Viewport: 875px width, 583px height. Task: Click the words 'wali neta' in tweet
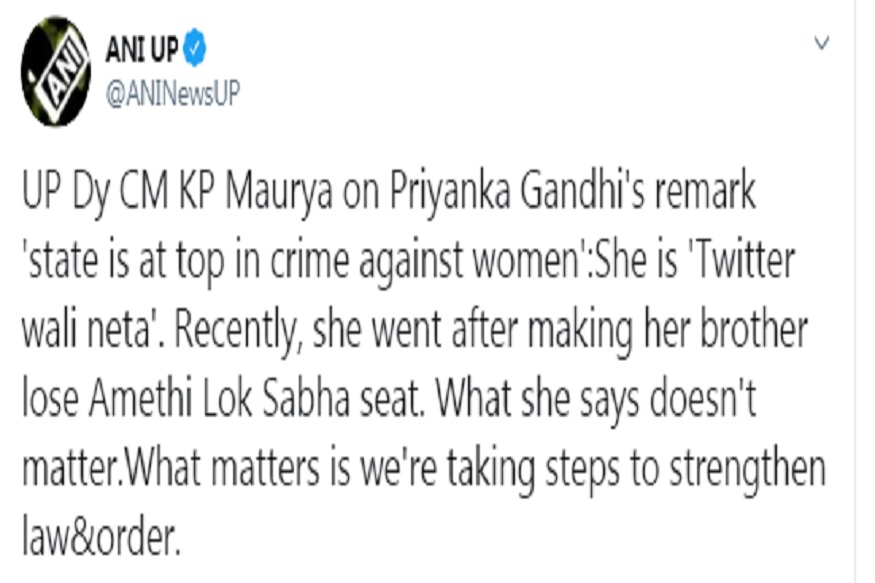point(86,330)
